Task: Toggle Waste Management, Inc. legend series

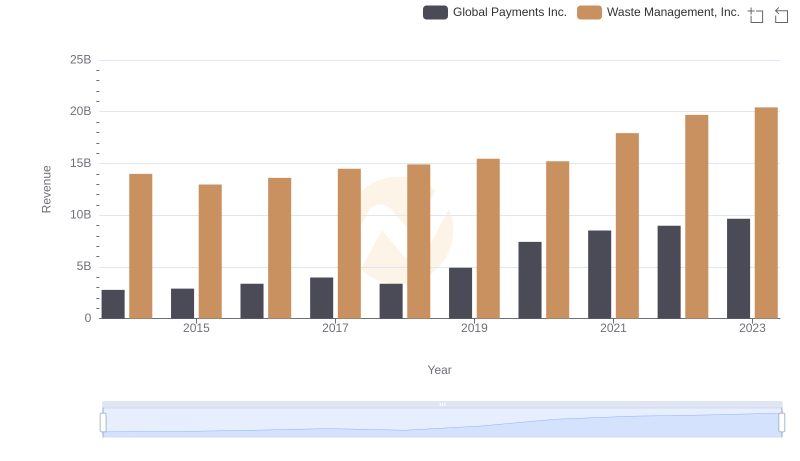Action: coord(658,12)
